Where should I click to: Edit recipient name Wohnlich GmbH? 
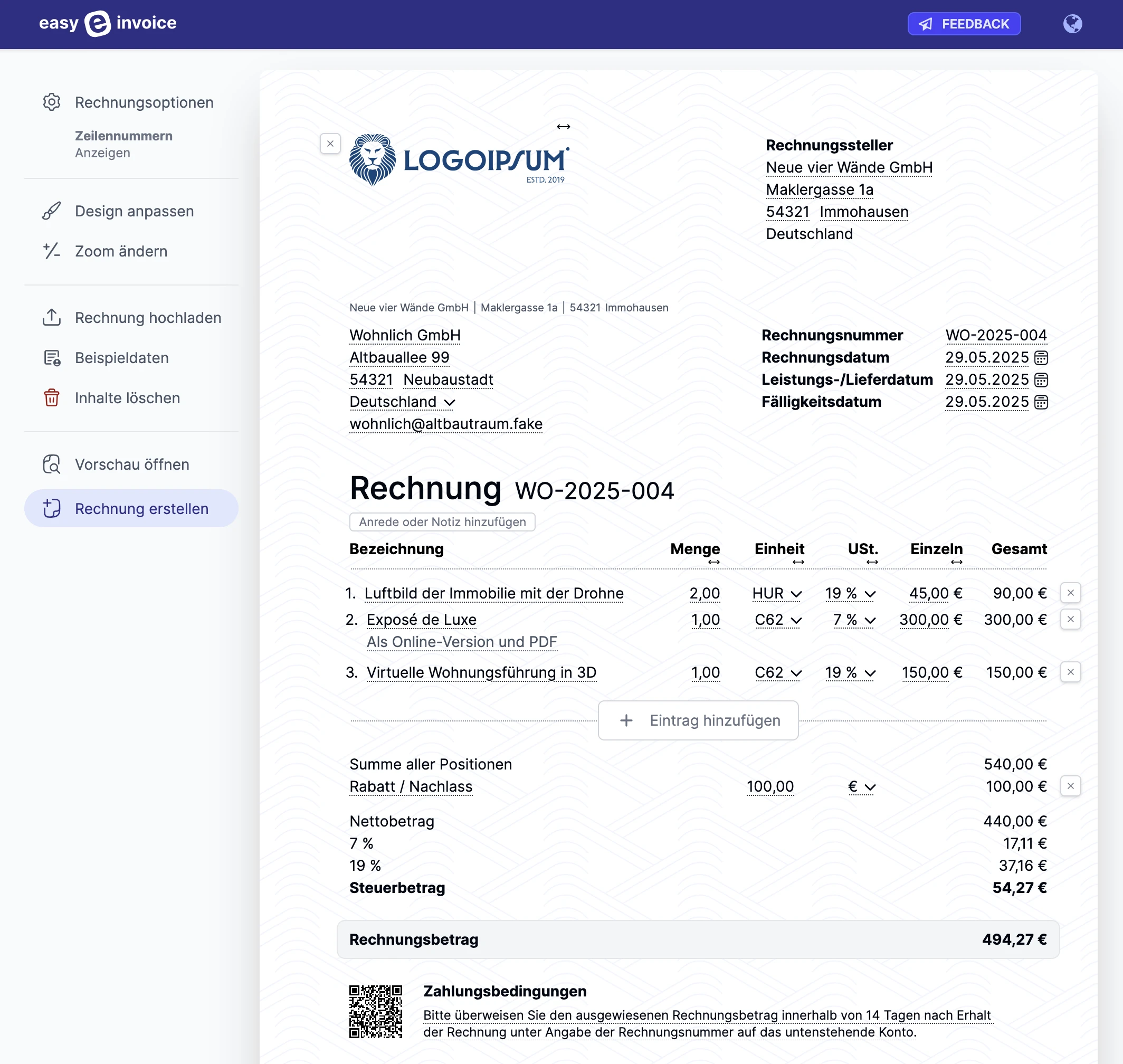404,335
